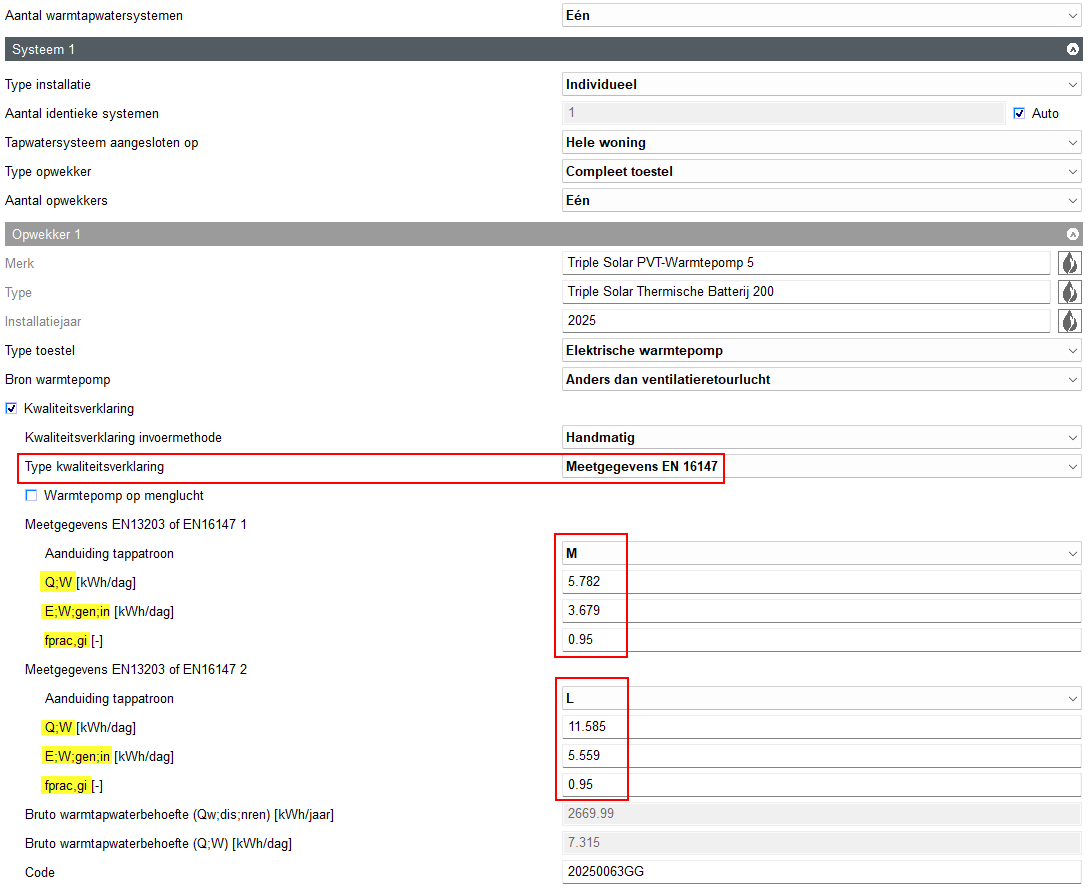Screen dimensions: 1090x889
Task: Click the flame icon next to Merk field
Action: [1069, 263]
